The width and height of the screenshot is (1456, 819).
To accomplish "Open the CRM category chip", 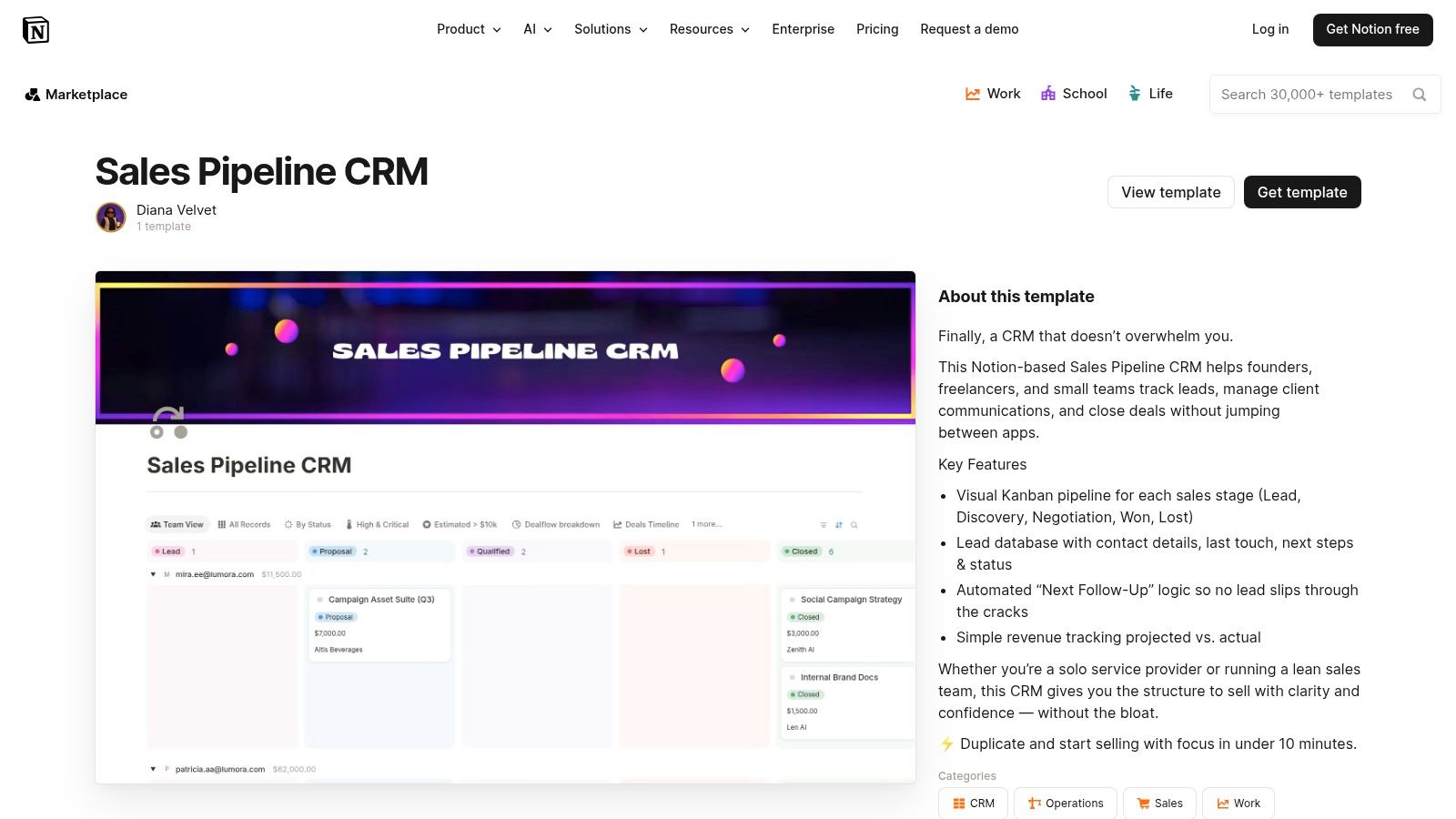I will click(972, 803).
